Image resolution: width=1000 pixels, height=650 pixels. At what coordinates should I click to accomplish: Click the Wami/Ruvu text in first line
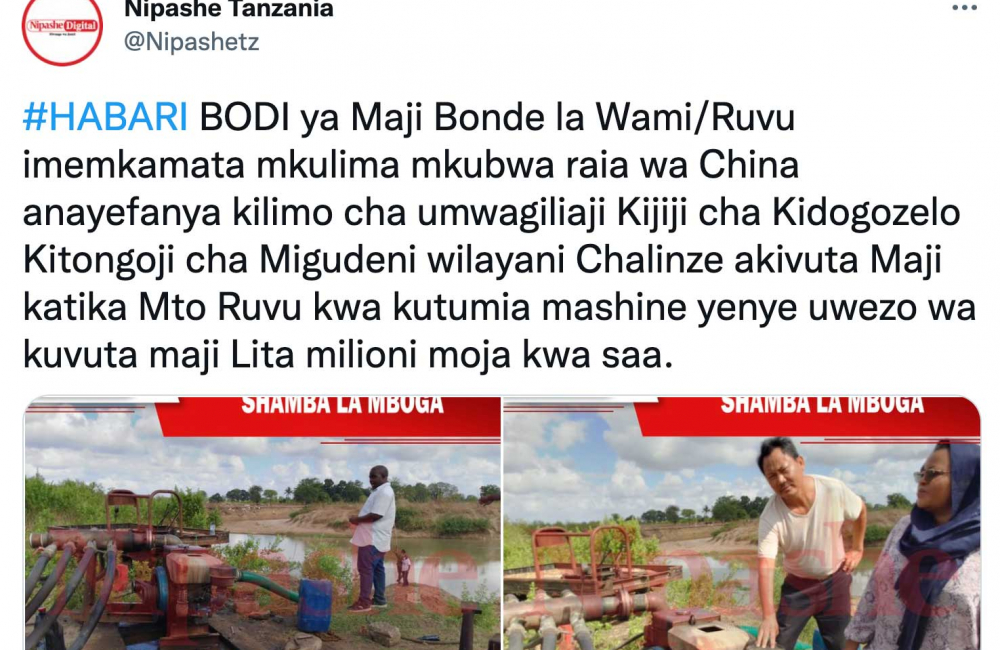click(695, 118)
